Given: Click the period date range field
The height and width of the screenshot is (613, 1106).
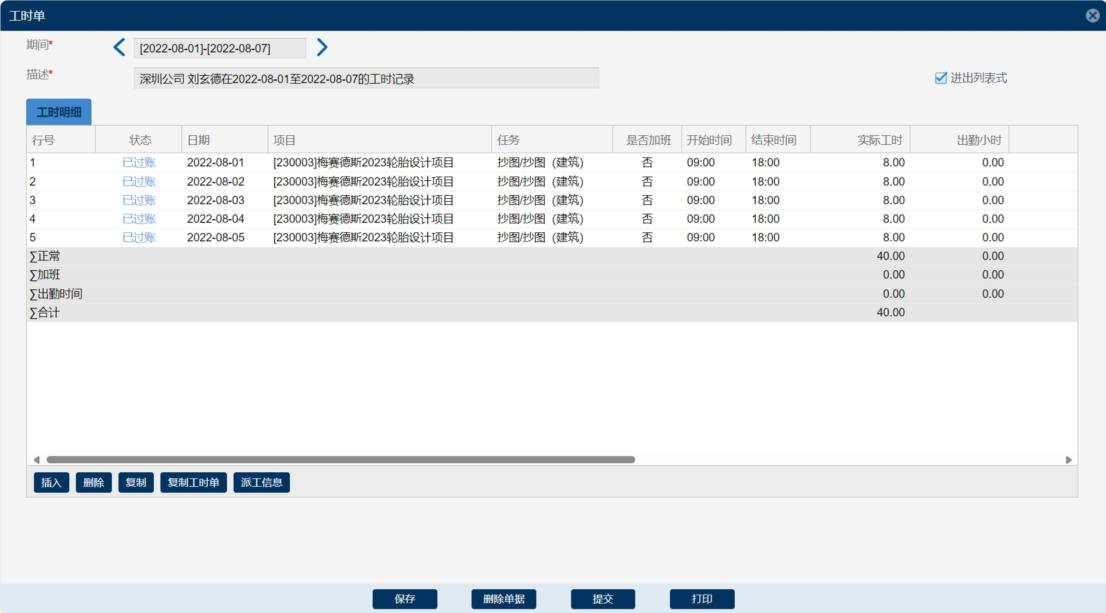Looking at the screenshot, I should [220, 48].
